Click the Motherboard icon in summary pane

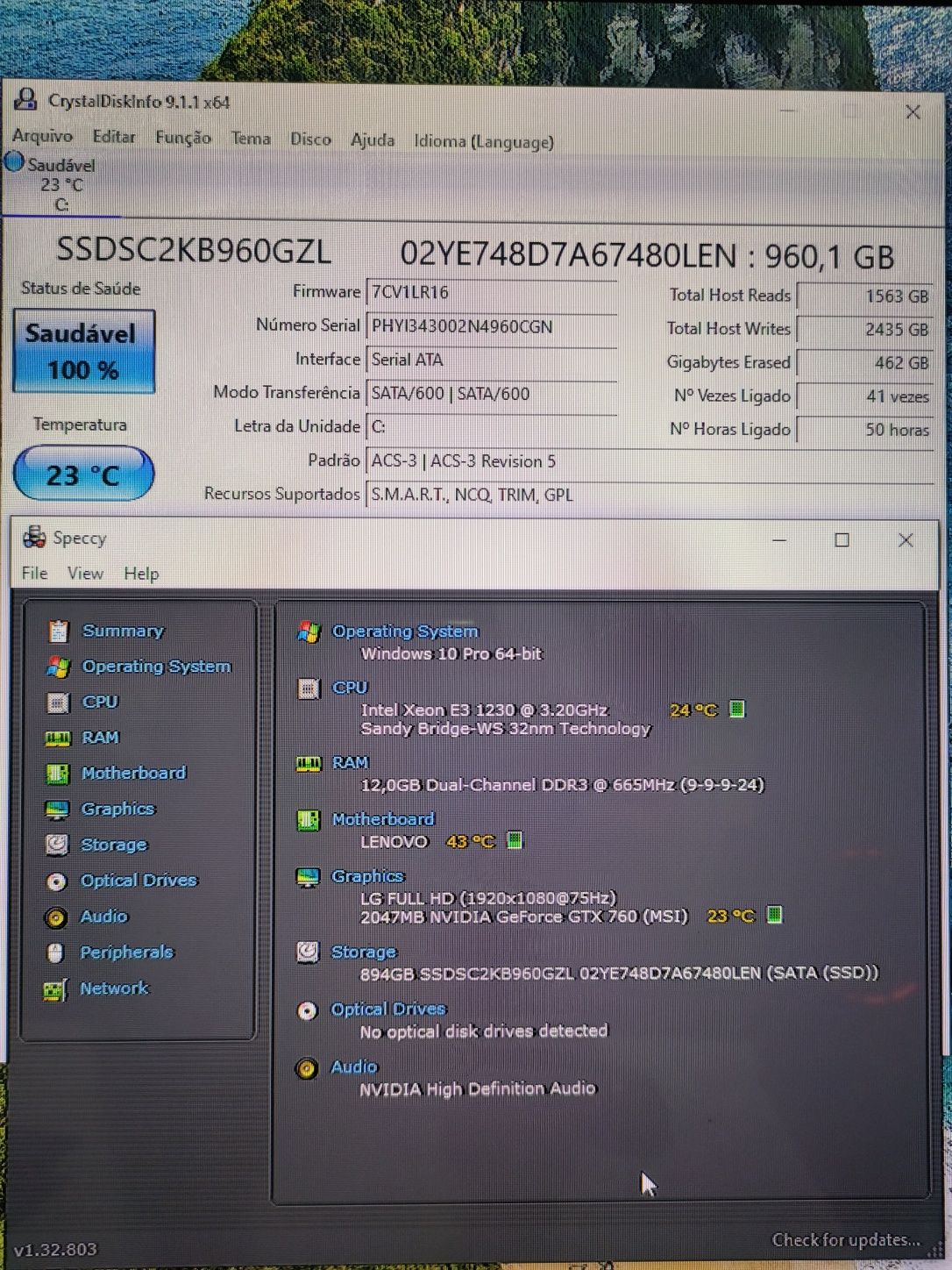(309, 820)
